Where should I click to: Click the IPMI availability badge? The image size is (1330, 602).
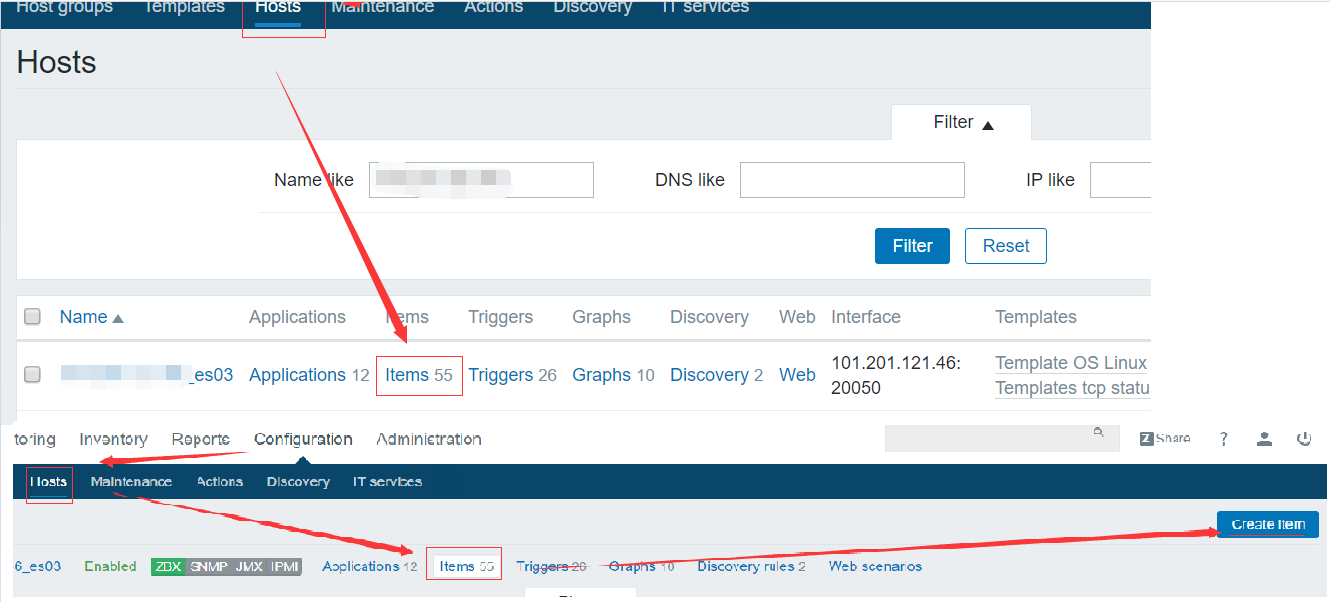(x=284, y=566)
